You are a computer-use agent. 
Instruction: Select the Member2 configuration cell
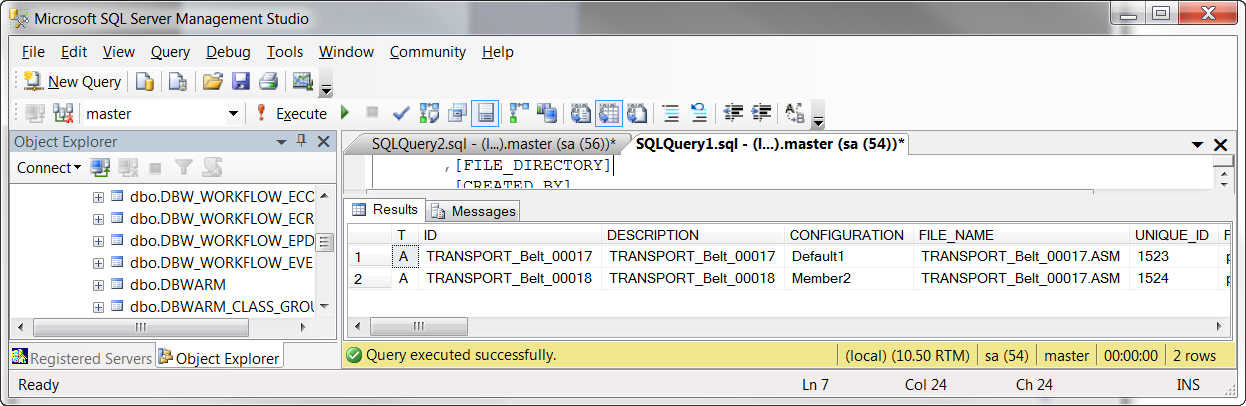[849, 278]
